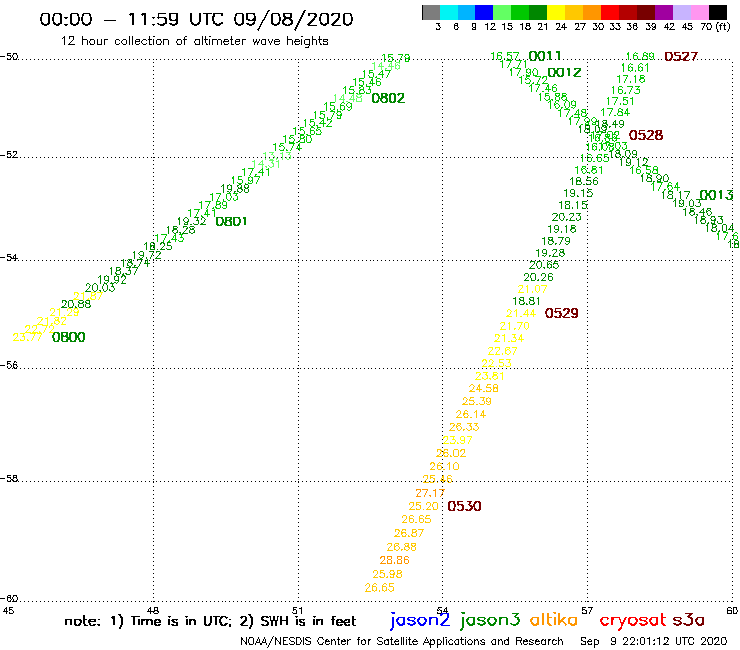Image resolution: width=740 pixels, height=650 pixels.
Task: Click the 16.57 value beside 0011
Action: pos(505,56)
